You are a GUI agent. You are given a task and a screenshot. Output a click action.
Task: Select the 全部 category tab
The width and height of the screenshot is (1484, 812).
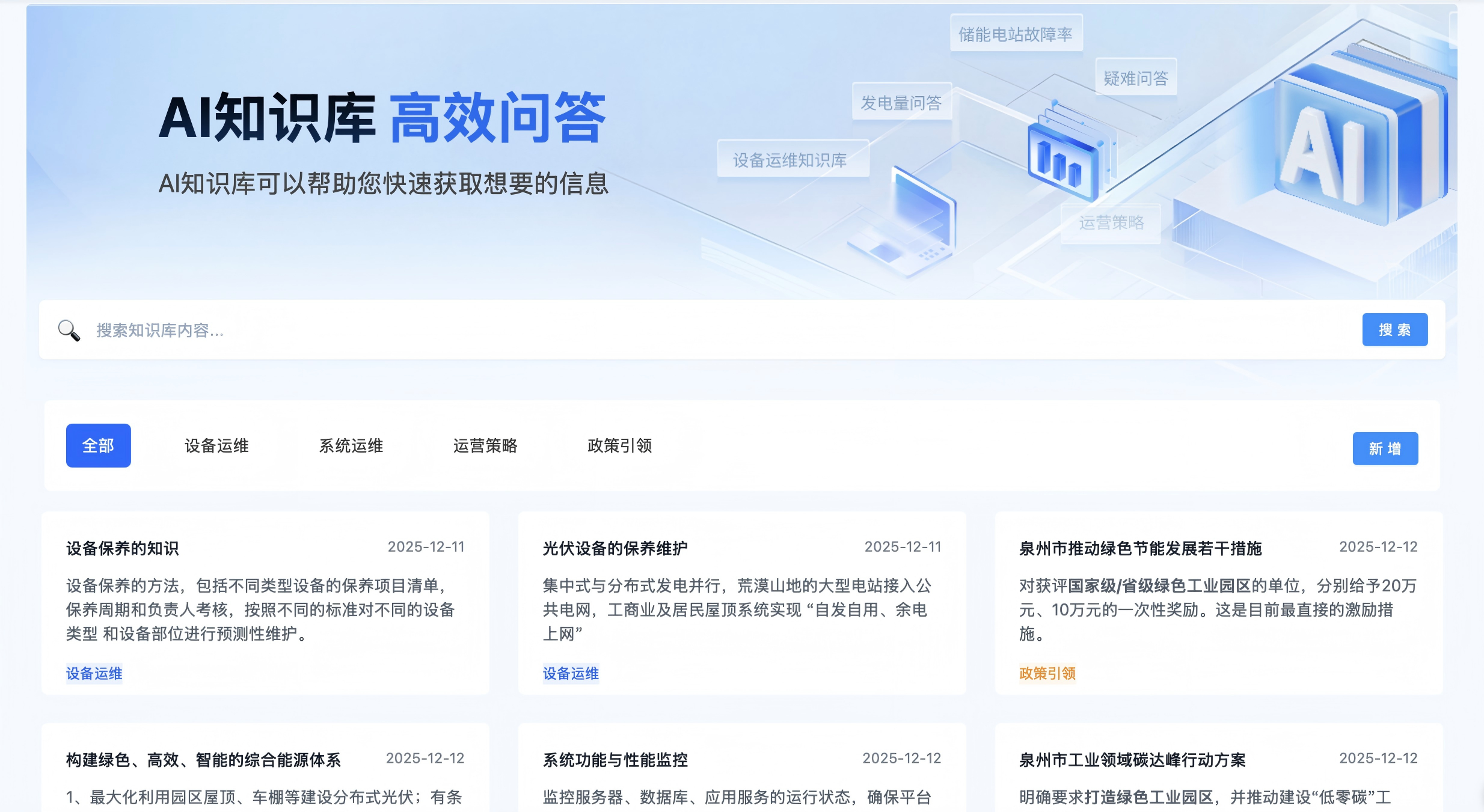98,445
